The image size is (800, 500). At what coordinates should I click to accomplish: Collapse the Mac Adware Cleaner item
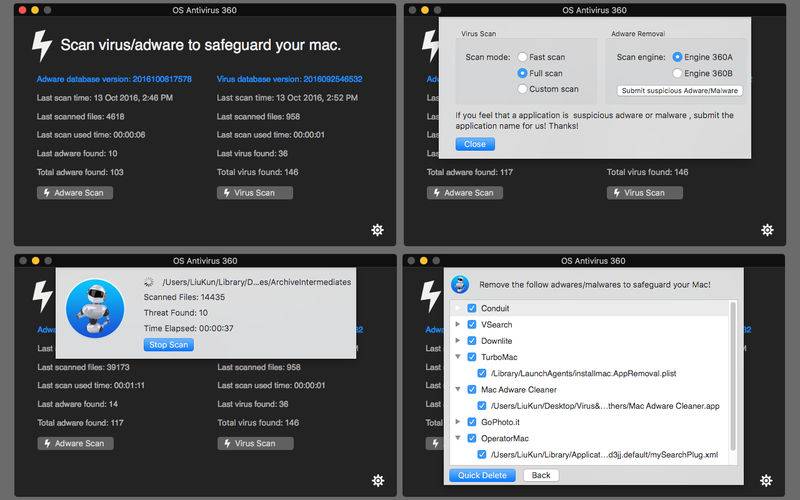tap(458, 389)
